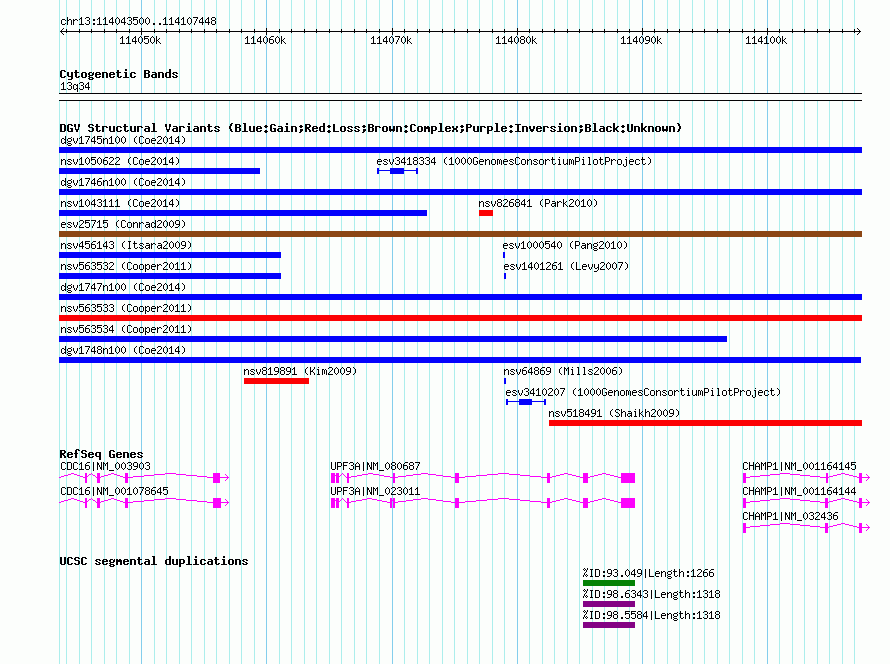Open gene CHAMP1|NM_001164145 label
The image size is (890, 664).
[x=799, y=466]
